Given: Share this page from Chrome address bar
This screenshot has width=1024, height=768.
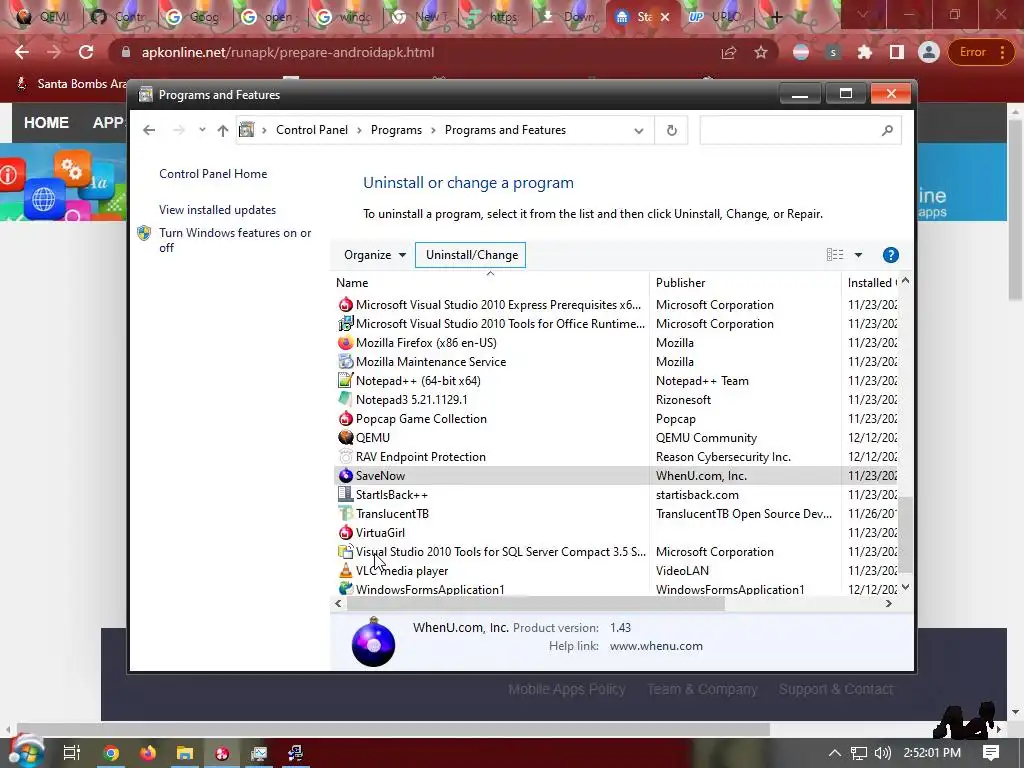Looking at the screenshot, I should pos(729,52).
